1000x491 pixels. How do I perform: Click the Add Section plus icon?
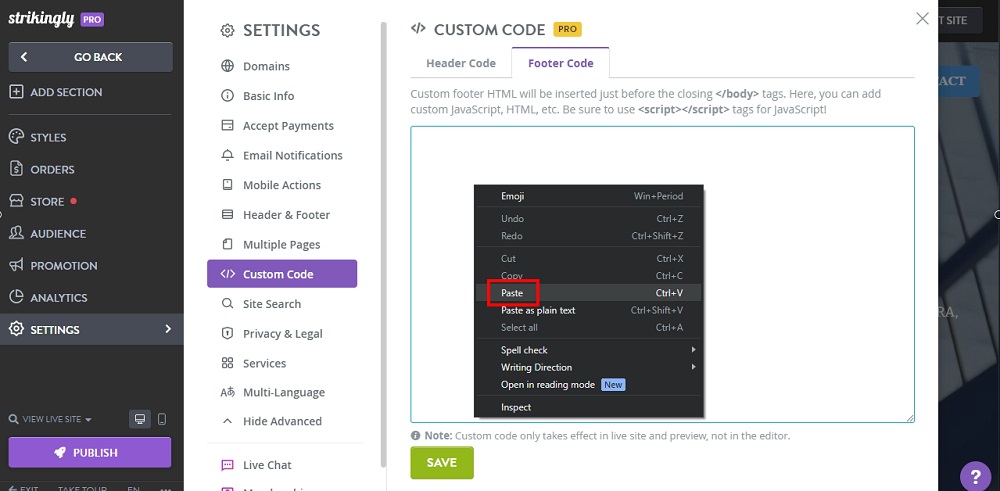(16, 92)
